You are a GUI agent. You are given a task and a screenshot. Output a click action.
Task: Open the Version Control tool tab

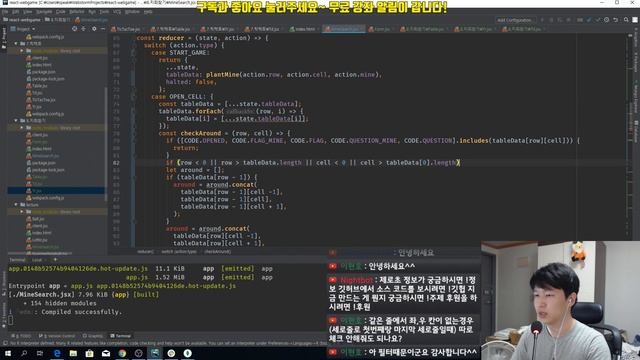tap(57, 336)
